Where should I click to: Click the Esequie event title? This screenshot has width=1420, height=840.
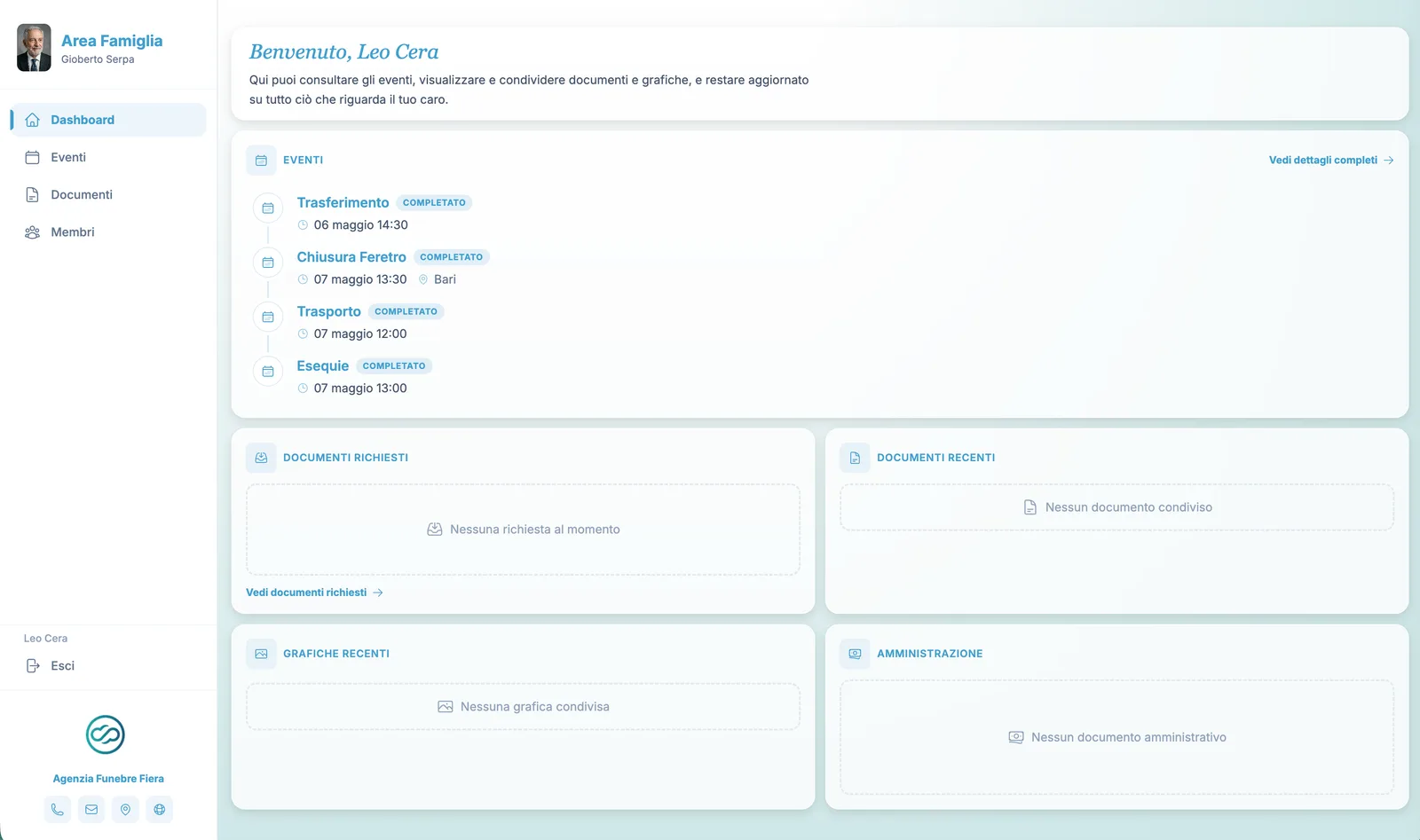(322, 365)
